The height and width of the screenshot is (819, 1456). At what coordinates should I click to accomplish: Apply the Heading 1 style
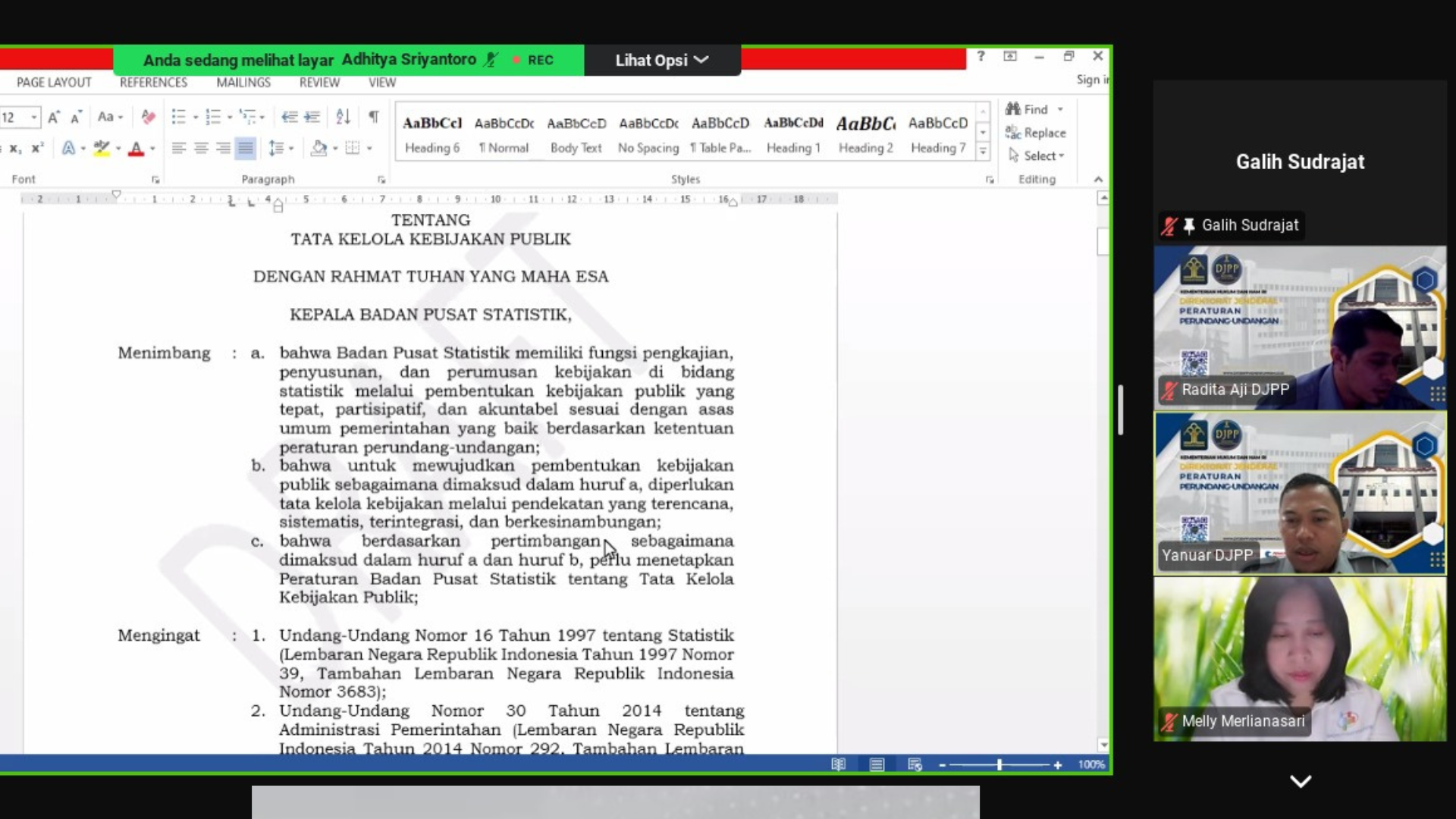(793, 134)
